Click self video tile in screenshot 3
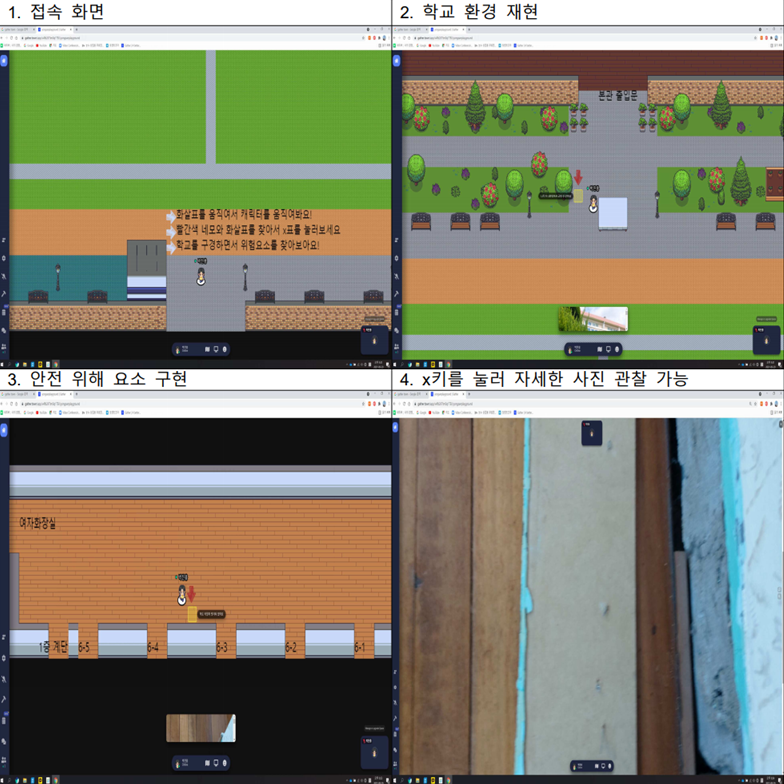Image resolution: width=784 pixels, height=784 pixels. (374, 752)
